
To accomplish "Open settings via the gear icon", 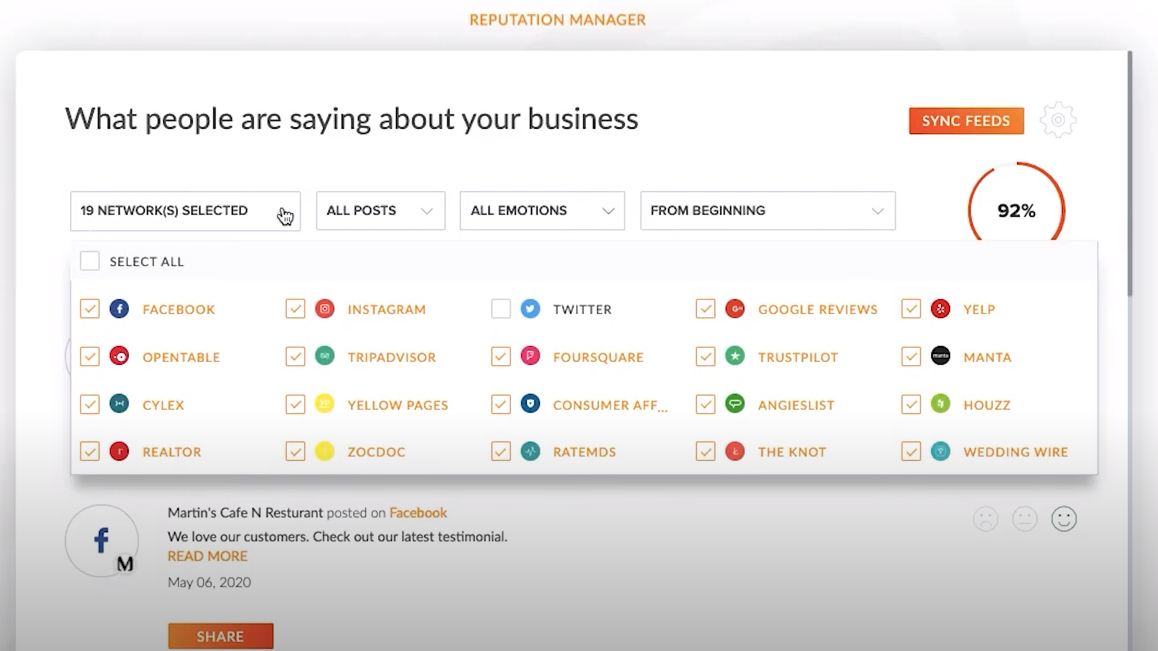I will tap(1058, 120).
